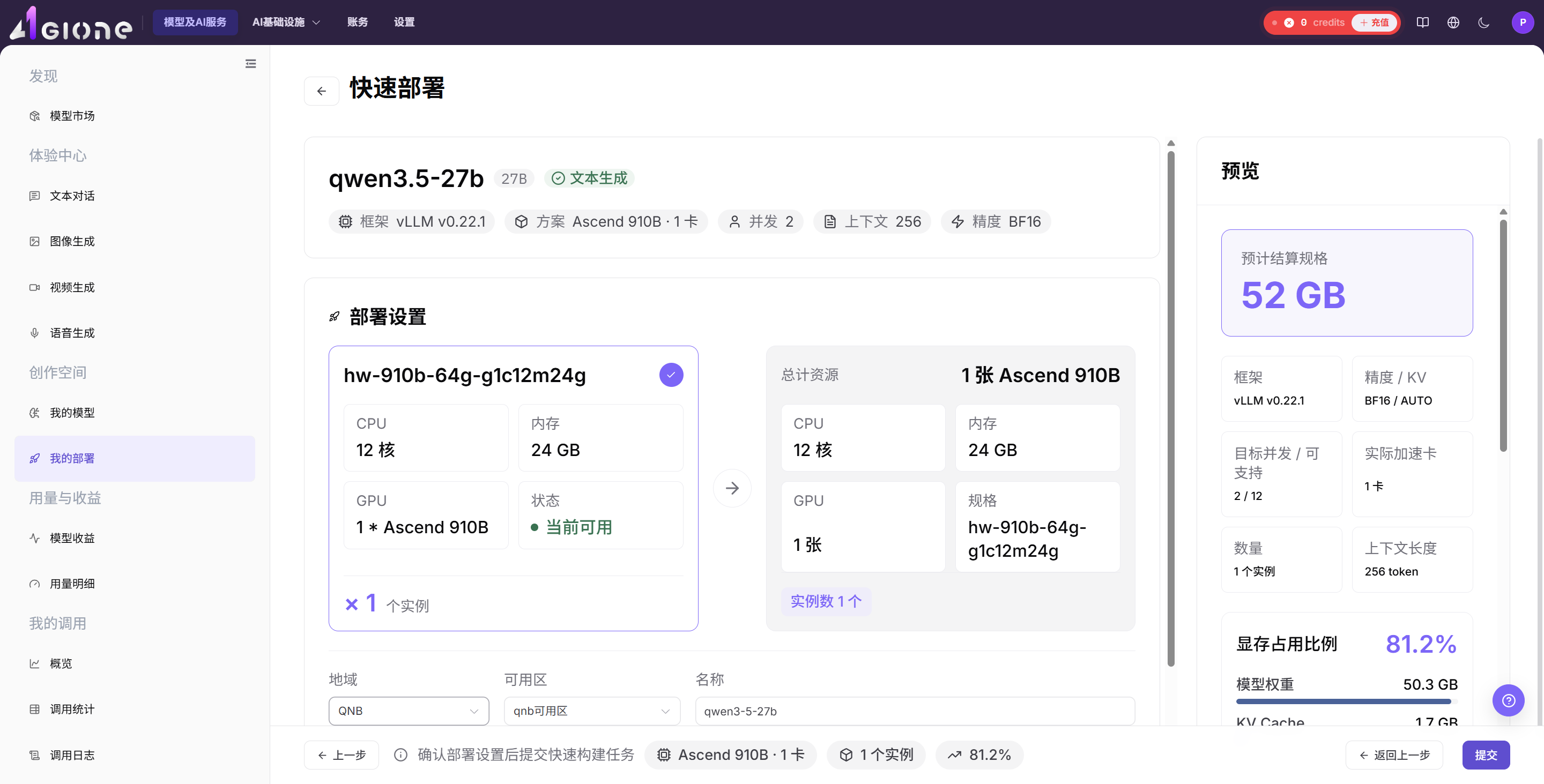Screen dimensions: 1544x784
Task: Click the back arrow beside 快速部署
Action: [321, 91]
